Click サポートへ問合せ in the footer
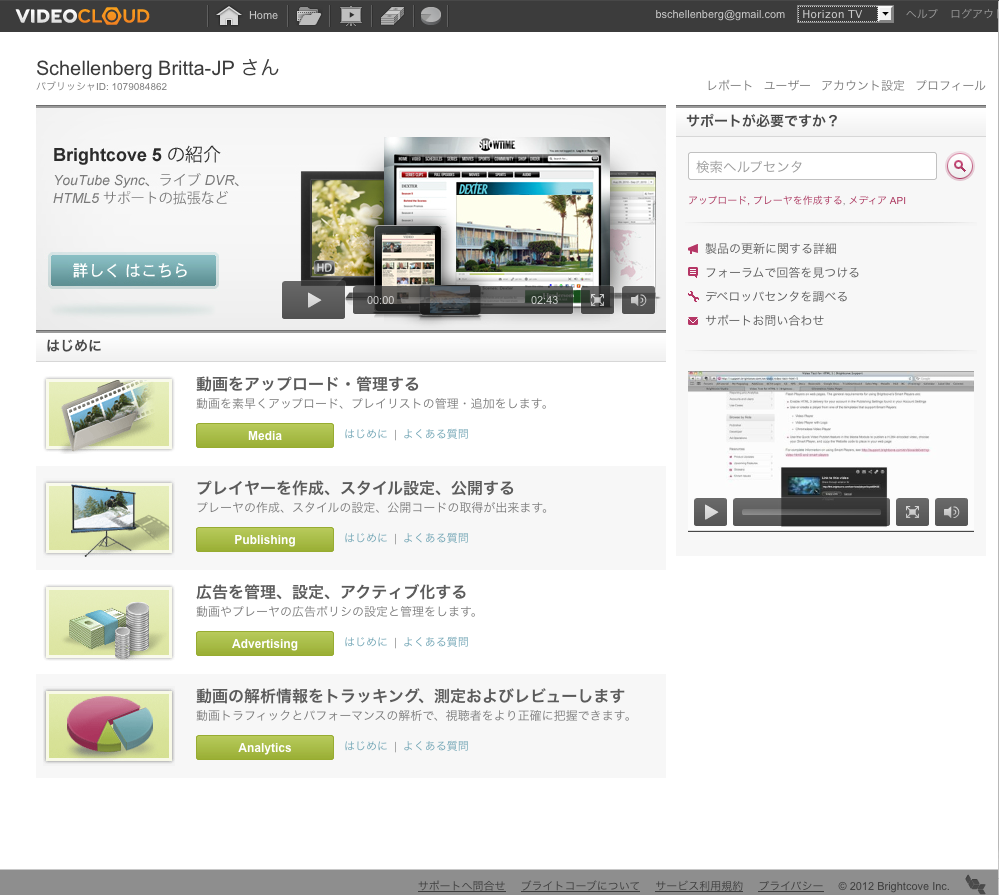Image resolution: width=999 pixels, height=895 pixels. [x=461, y=886]
